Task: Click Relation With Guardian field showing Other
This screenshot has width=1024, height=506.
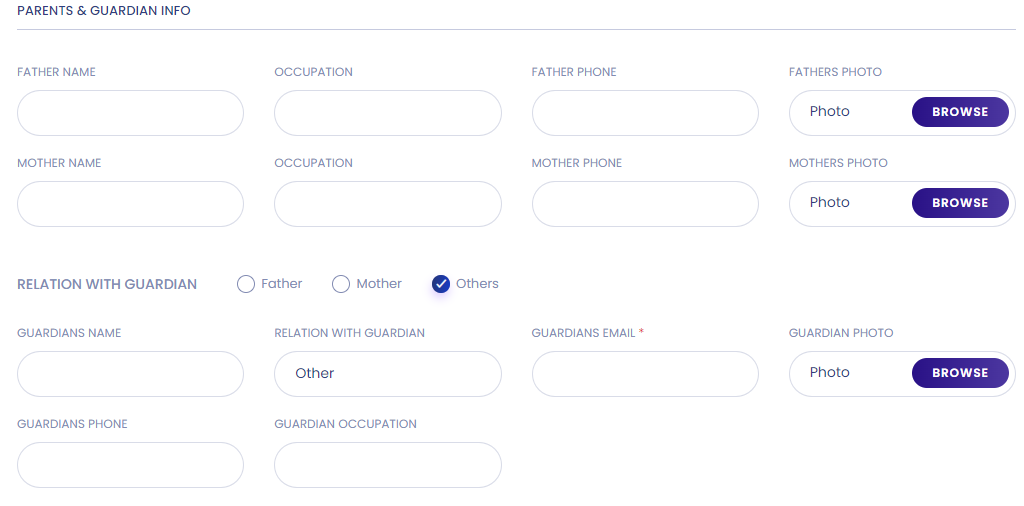Action: [387, 374]
